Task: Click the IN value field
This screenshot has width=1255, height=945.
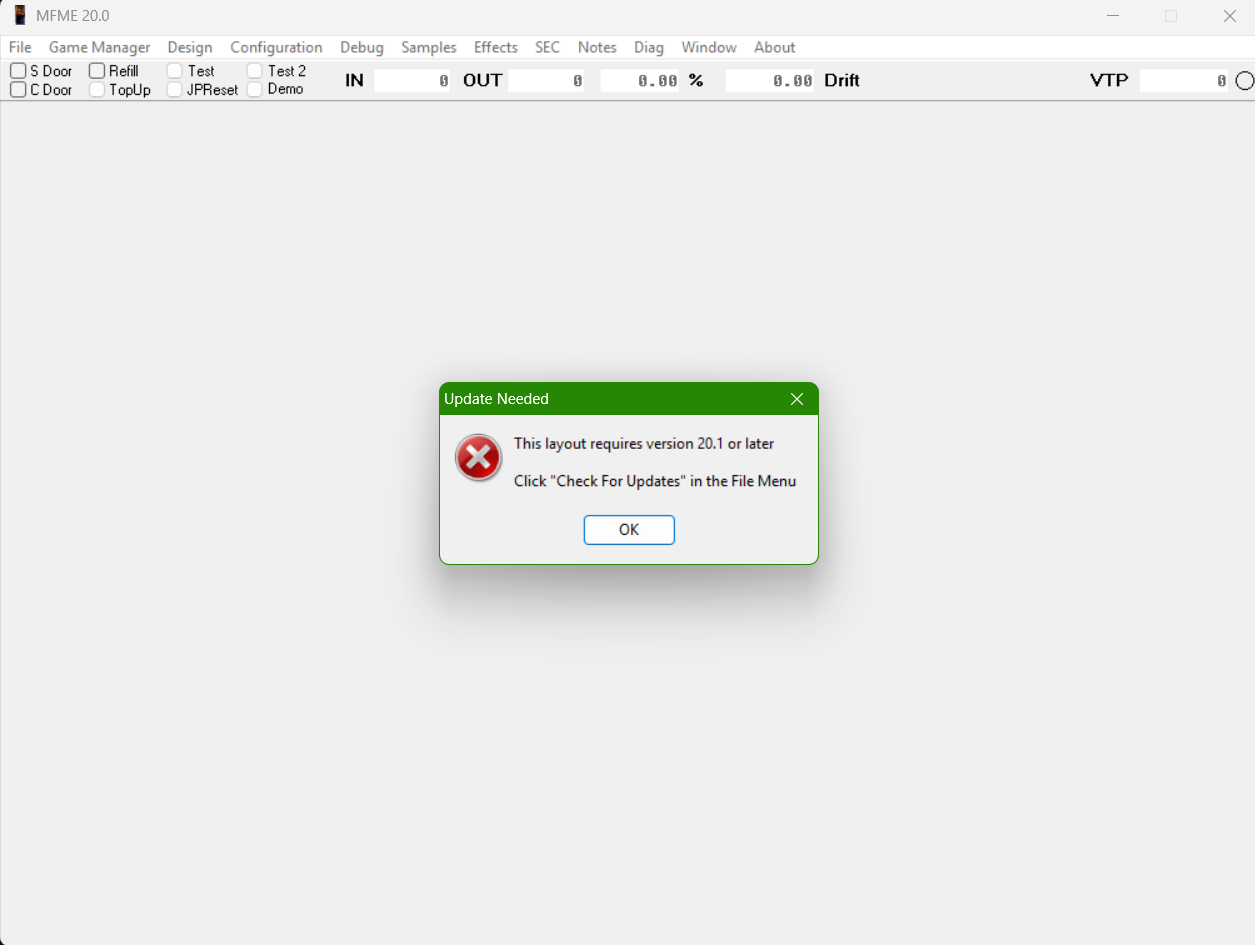Action: (x=412, y=81)
